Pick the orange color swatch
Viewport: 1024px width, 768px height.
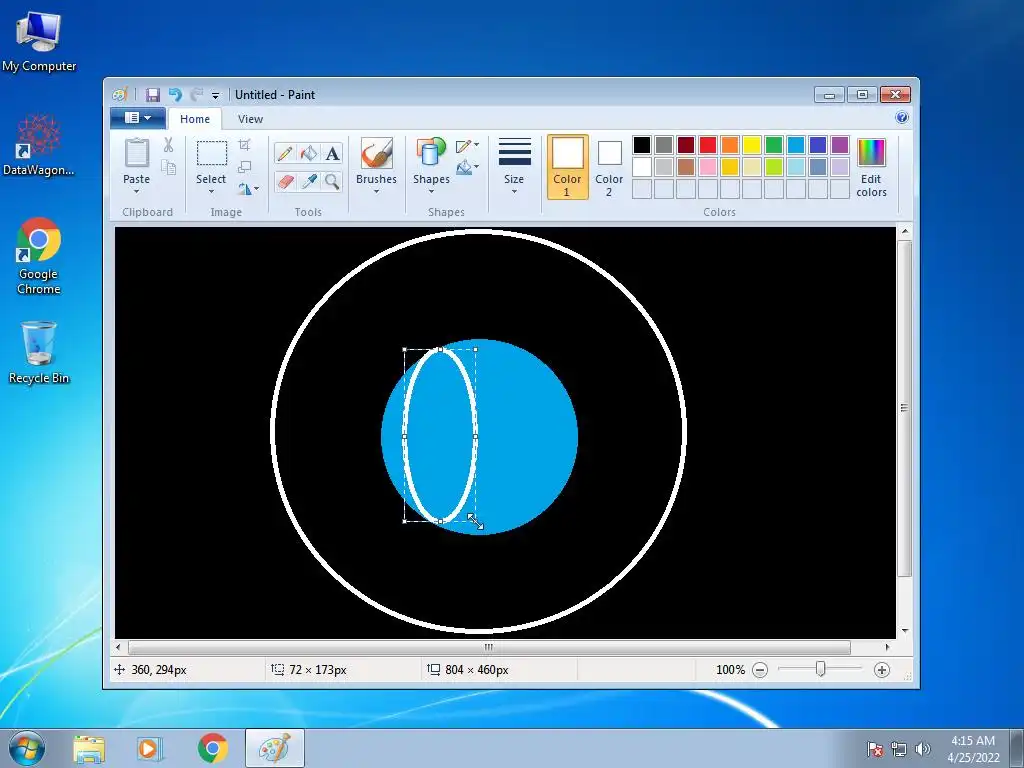point(730,145)
